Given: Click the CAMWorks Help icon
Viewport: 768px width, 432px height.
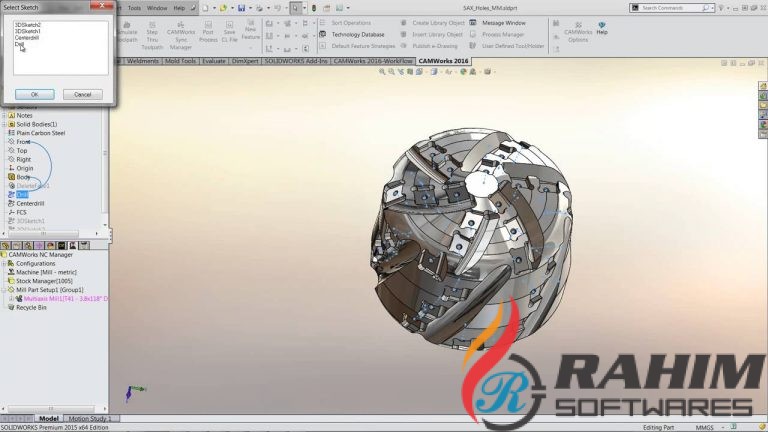Looking at the screenshot, I should (602, 28).
